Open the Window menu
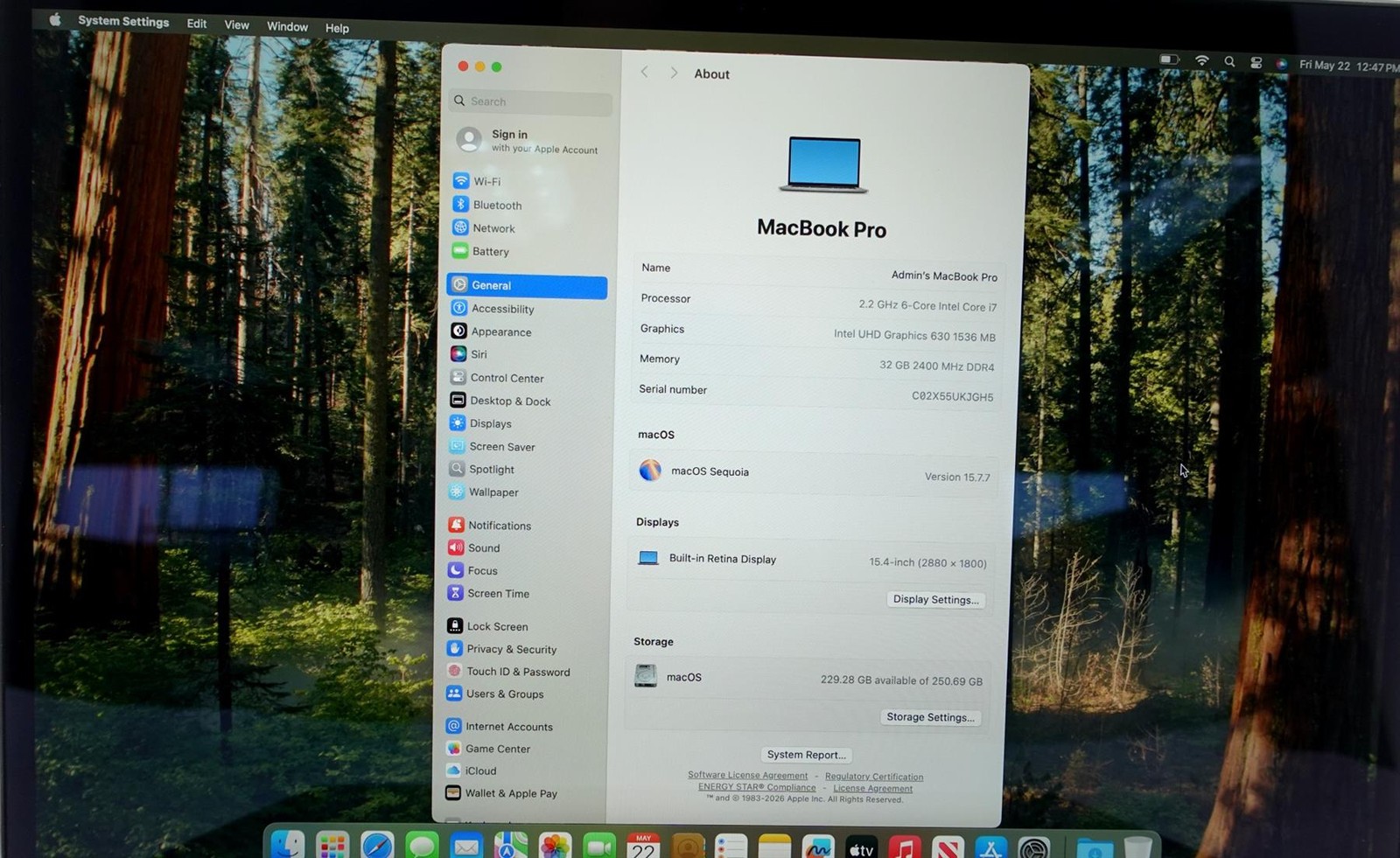Screen dimensions: 1400x858 (x=287, y=26)
